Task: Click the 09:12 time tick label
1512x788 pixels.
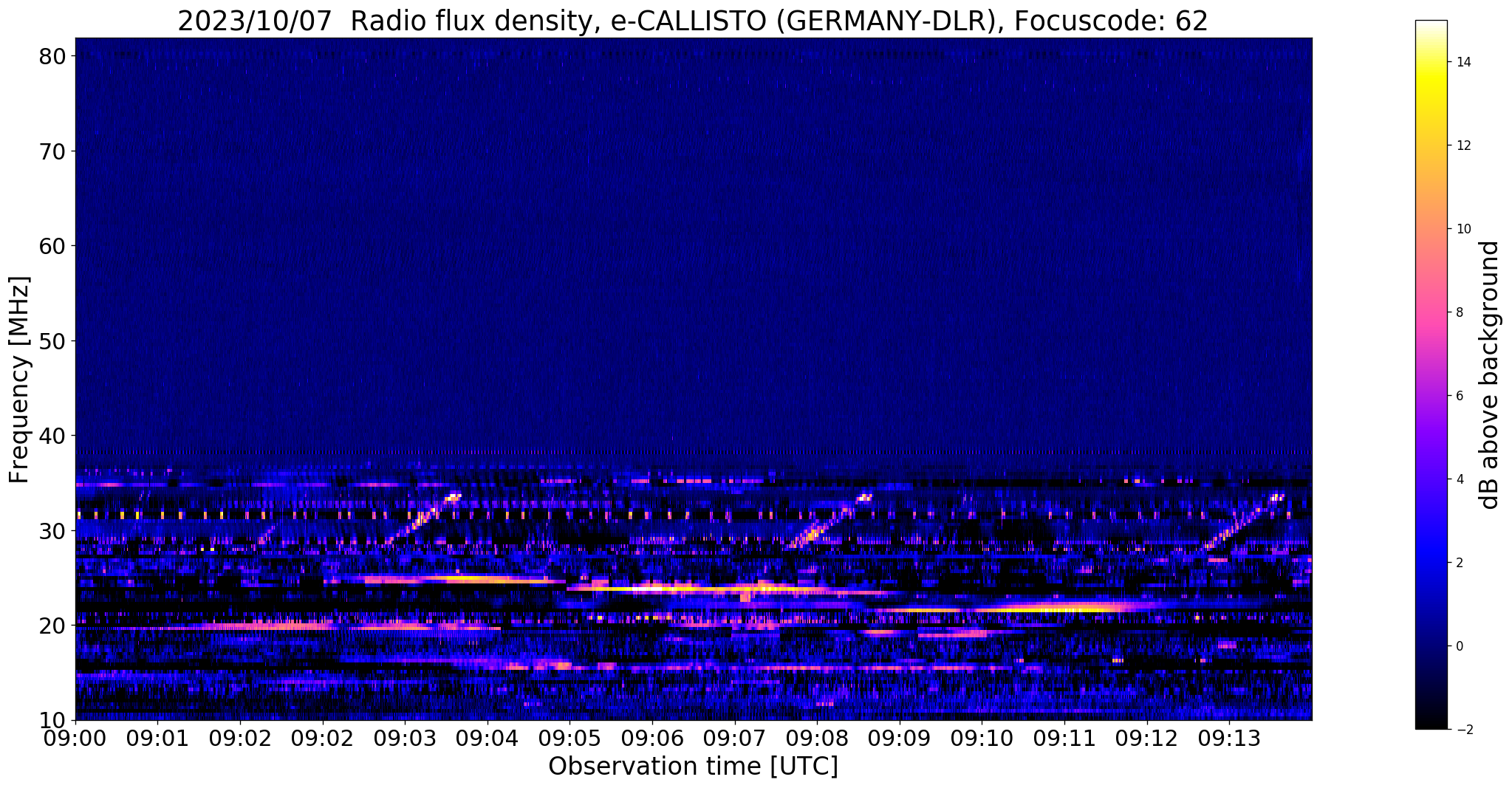Action: click(x=1146, y=737)
